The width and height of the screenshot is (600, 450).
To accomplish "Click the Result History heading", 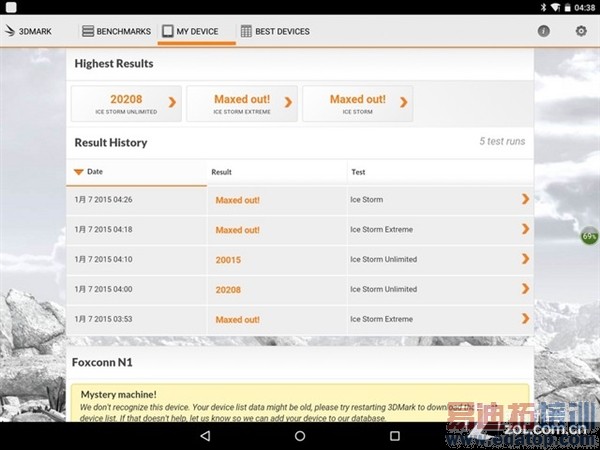I will pos(111,143).
